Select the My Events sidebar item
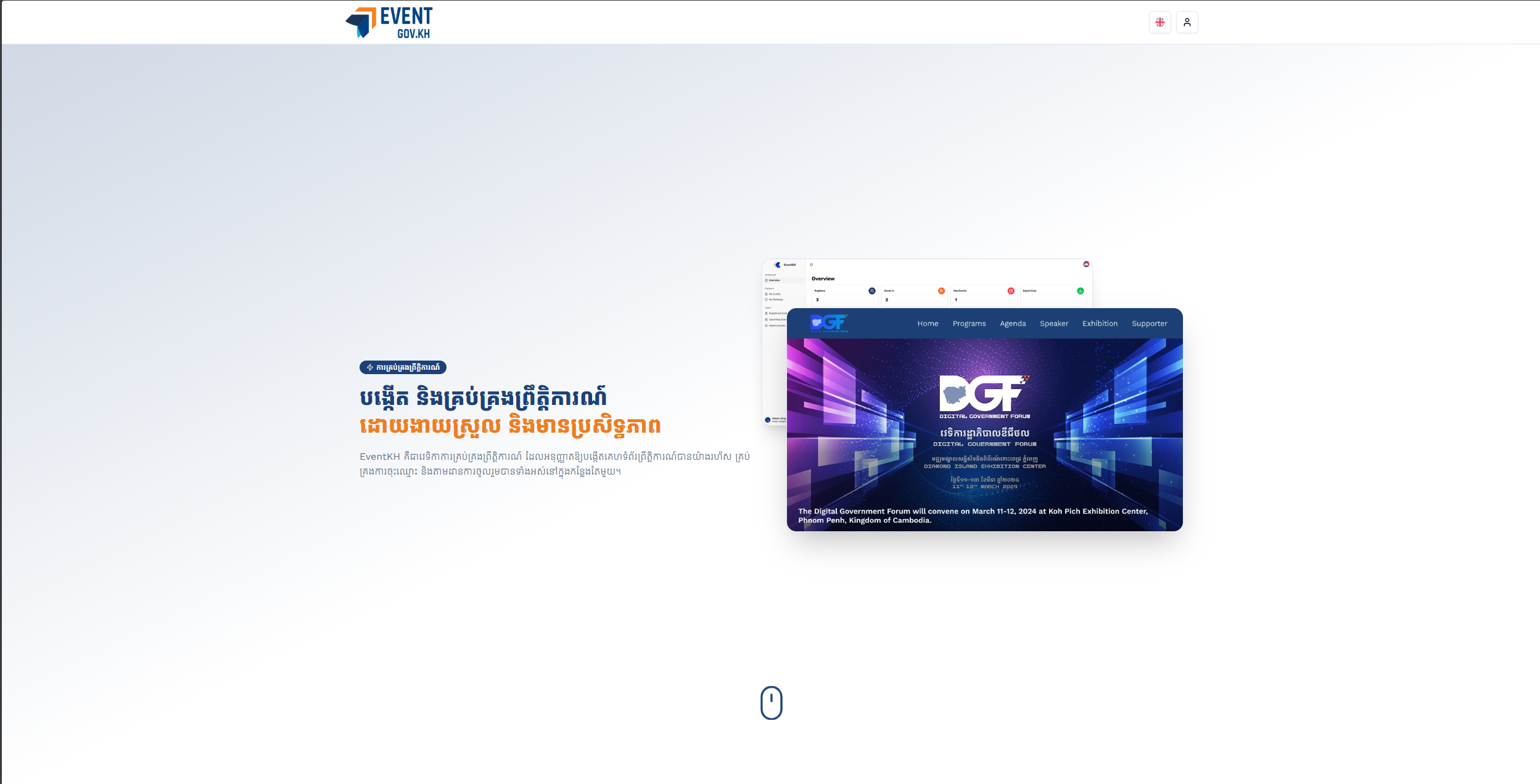The image size is (1540, 784). pos(774,294)
